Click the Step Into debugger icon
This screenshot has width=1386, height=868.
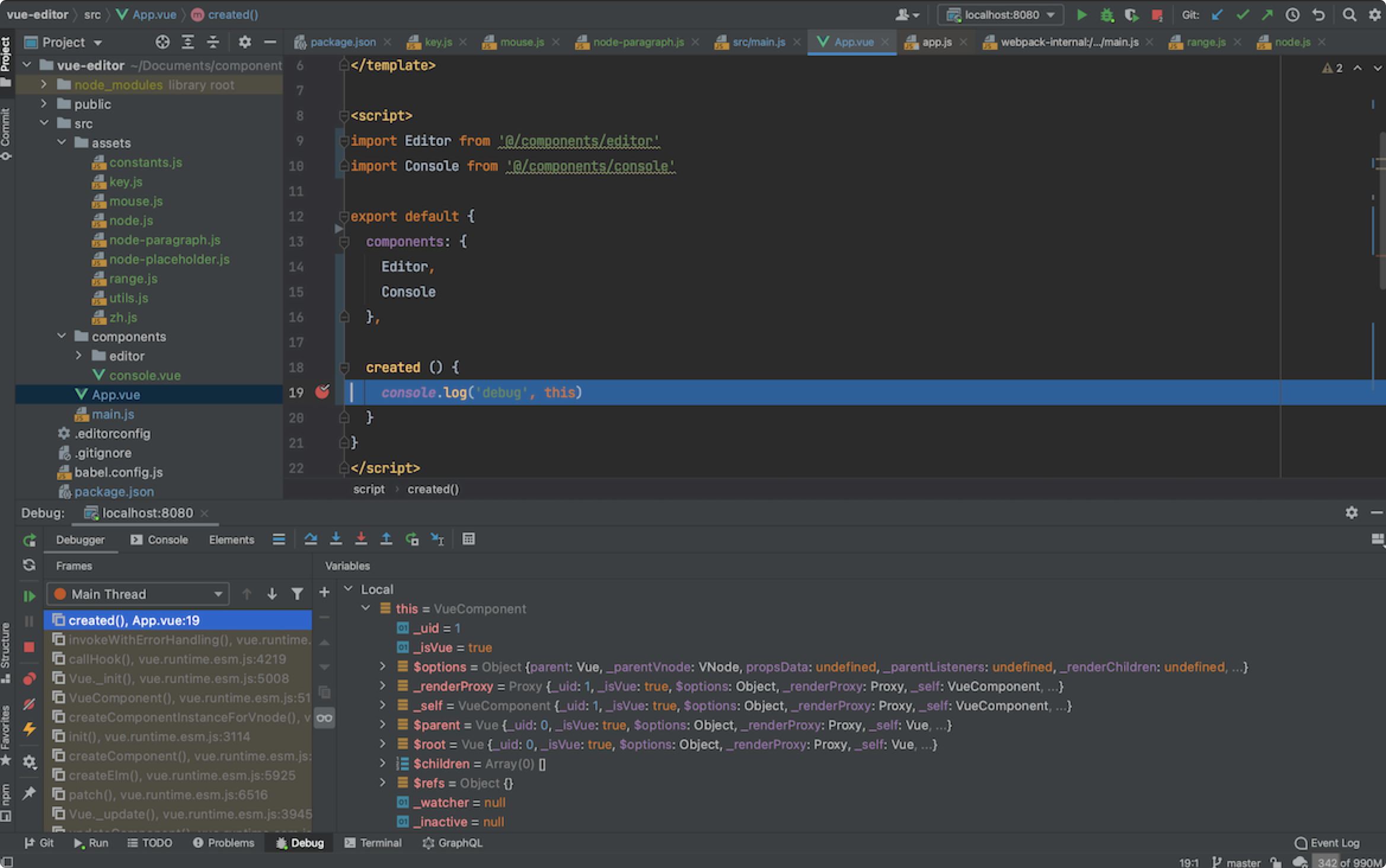coord(336,539)
